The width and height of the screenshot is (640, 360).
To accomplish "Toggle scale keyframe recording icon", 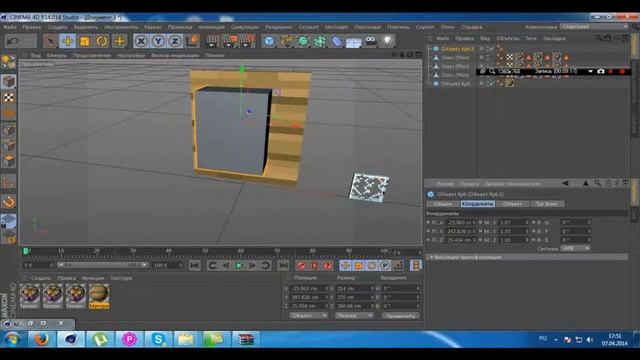I will pyautogui.click(x=358, y=266).
